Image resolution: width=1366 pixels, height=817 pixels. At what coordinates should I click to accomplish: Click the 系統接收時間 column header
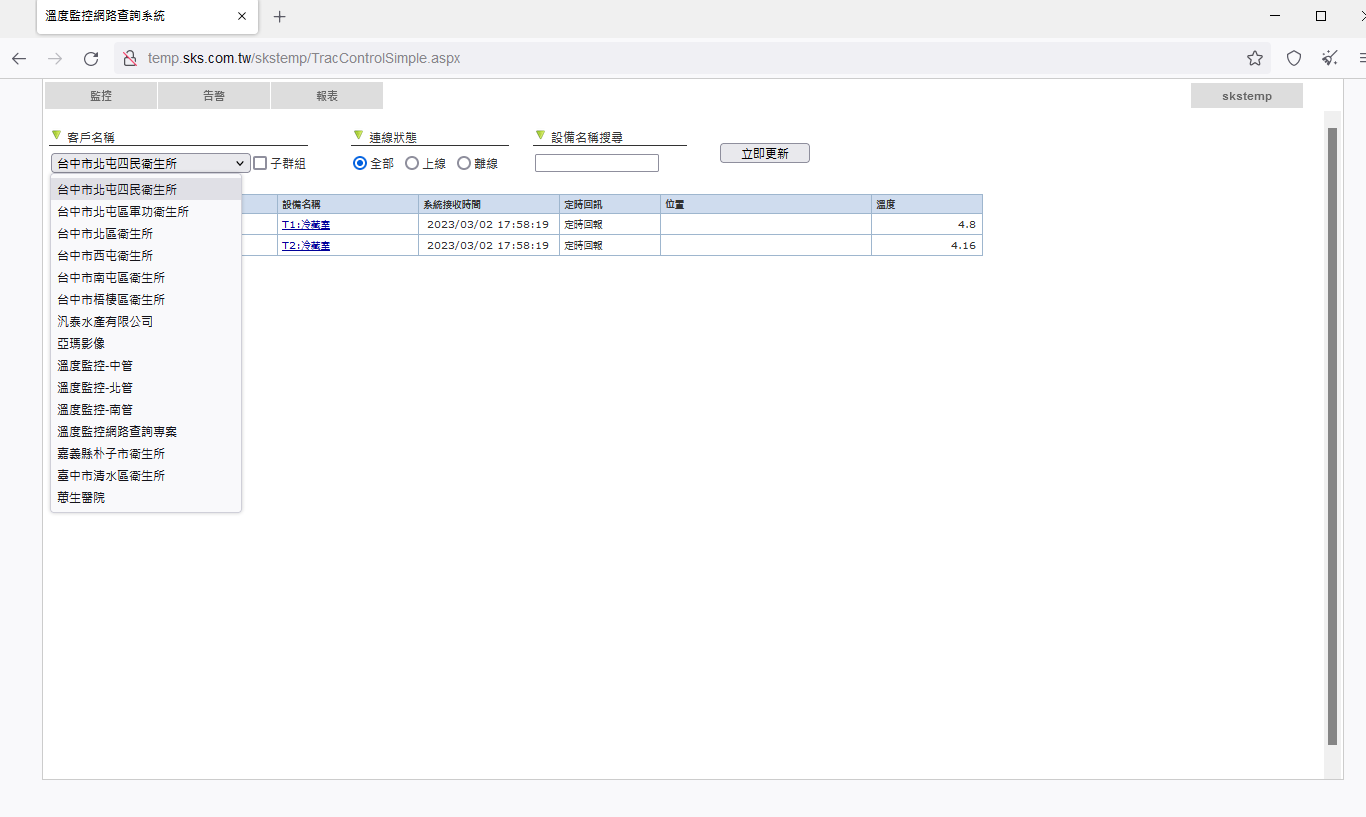[489, 204]
